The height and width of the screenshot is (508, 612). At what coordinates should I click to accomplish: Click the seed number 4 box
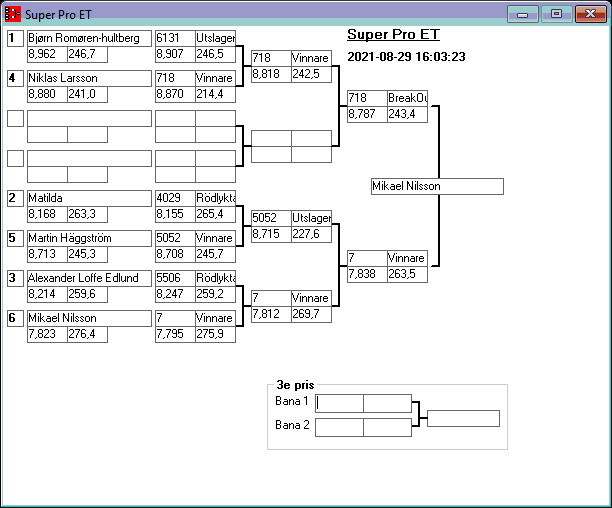15,78
